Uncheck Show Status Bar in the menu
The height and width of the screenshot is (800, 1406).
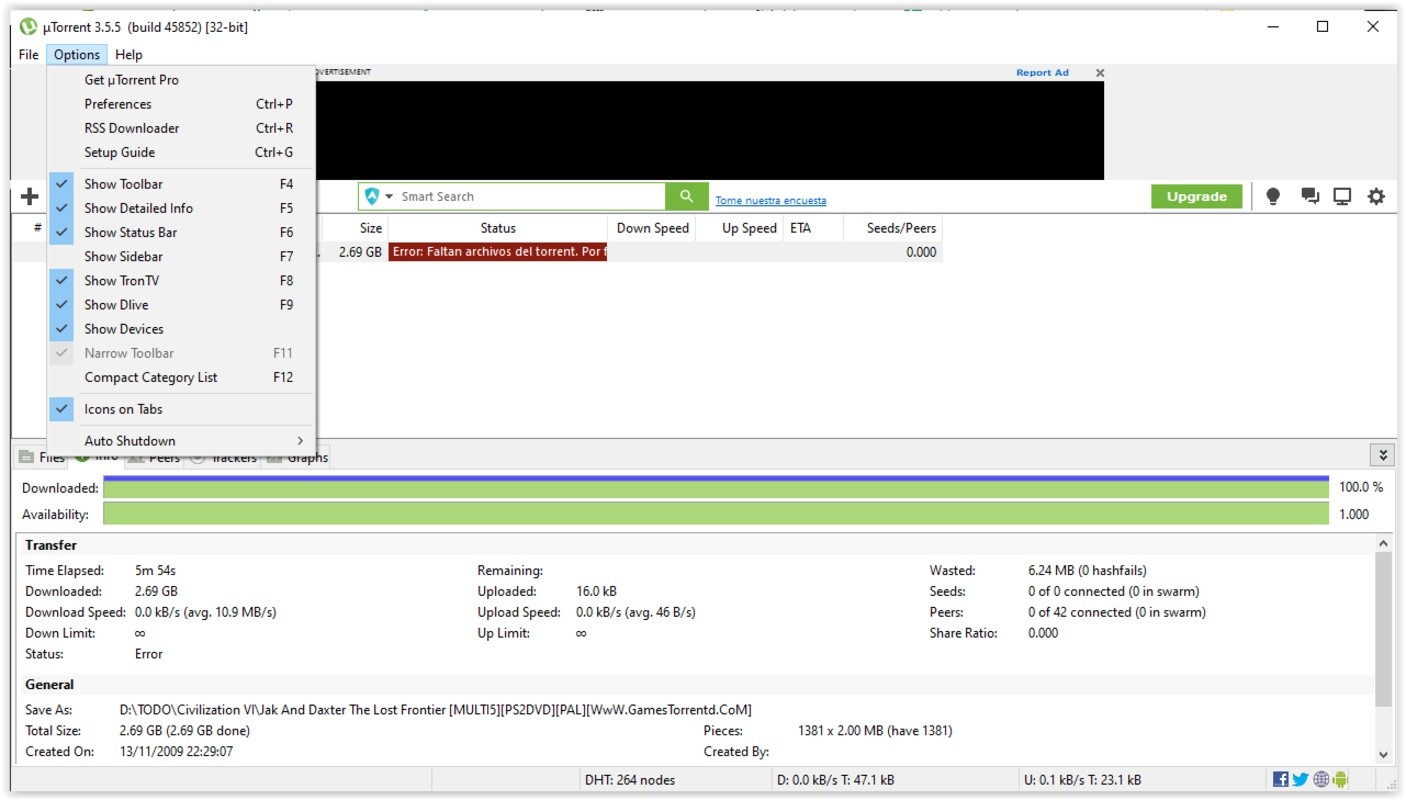coord(130,233)
